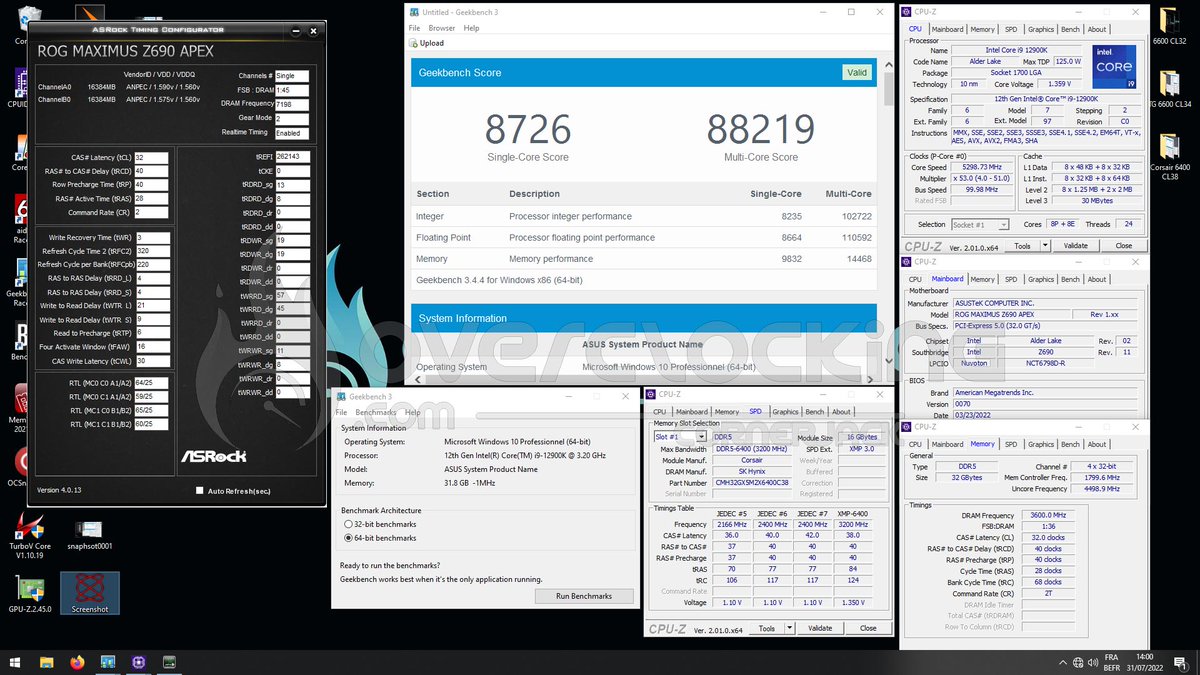This screenshot has width=1200, height=675.
Task: Click Validate in the top CPU-Z window
Action: (1075, 245)
